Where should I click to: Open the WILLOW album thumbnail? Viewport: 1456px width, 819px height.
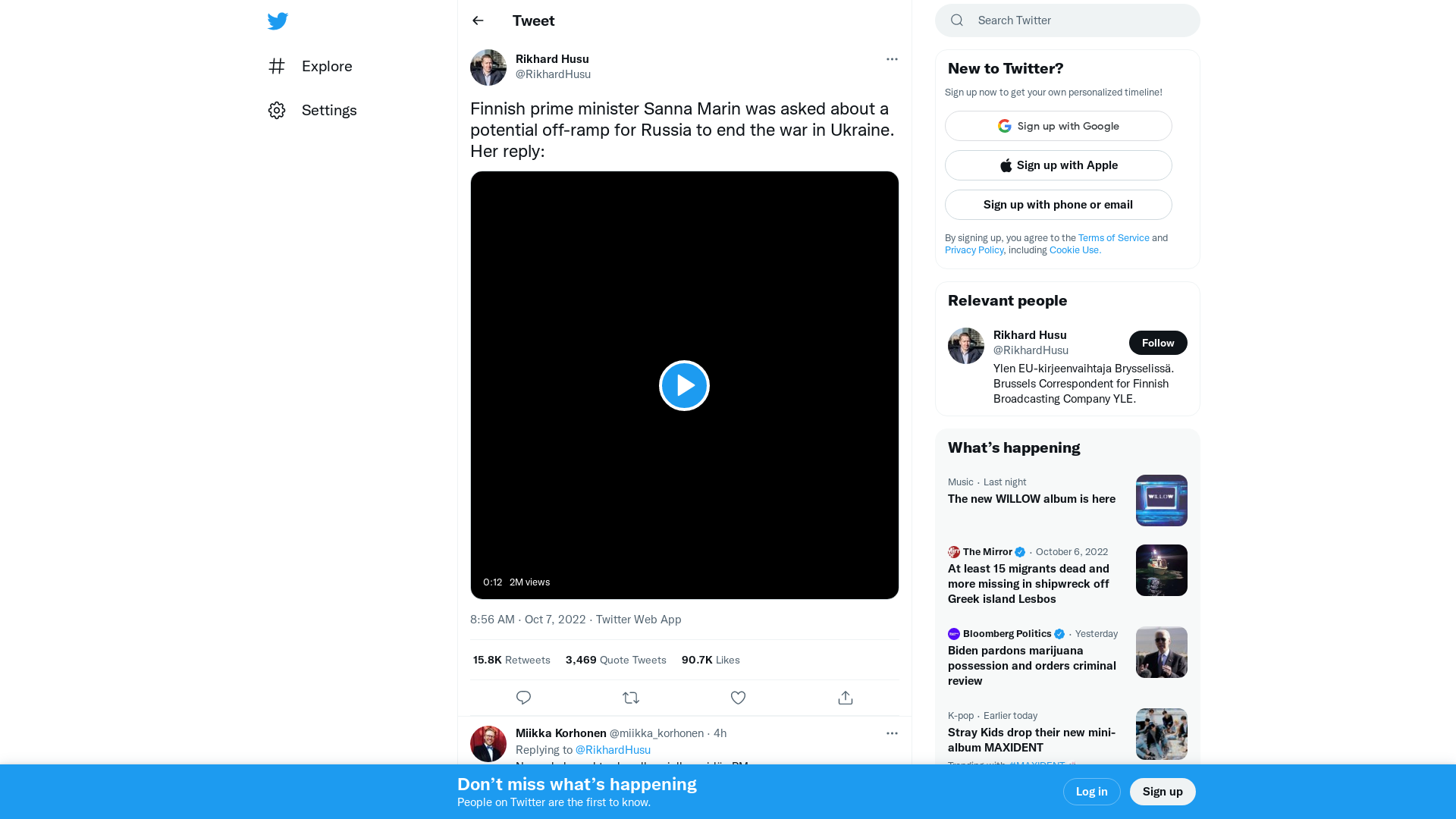1161,500
